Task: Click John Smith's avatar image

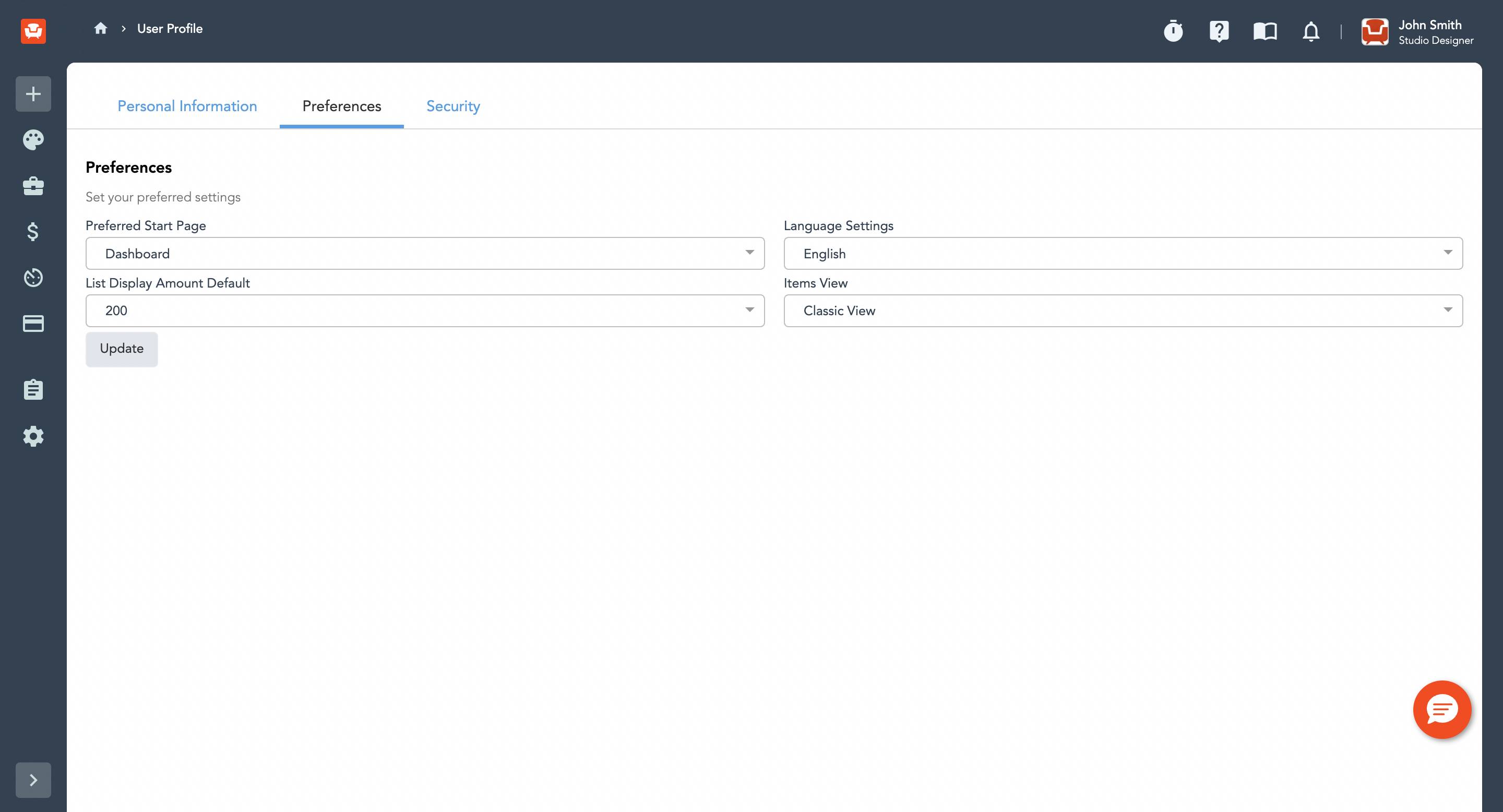Action: click(1375, 31)
